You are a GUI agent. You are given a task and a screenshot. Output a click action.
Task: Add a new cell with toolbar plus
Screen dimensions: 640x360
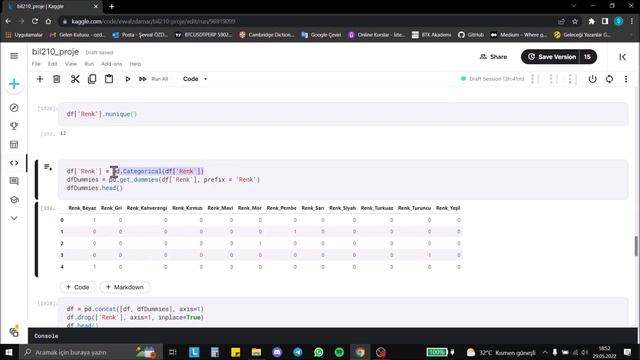tap(40, 79)
